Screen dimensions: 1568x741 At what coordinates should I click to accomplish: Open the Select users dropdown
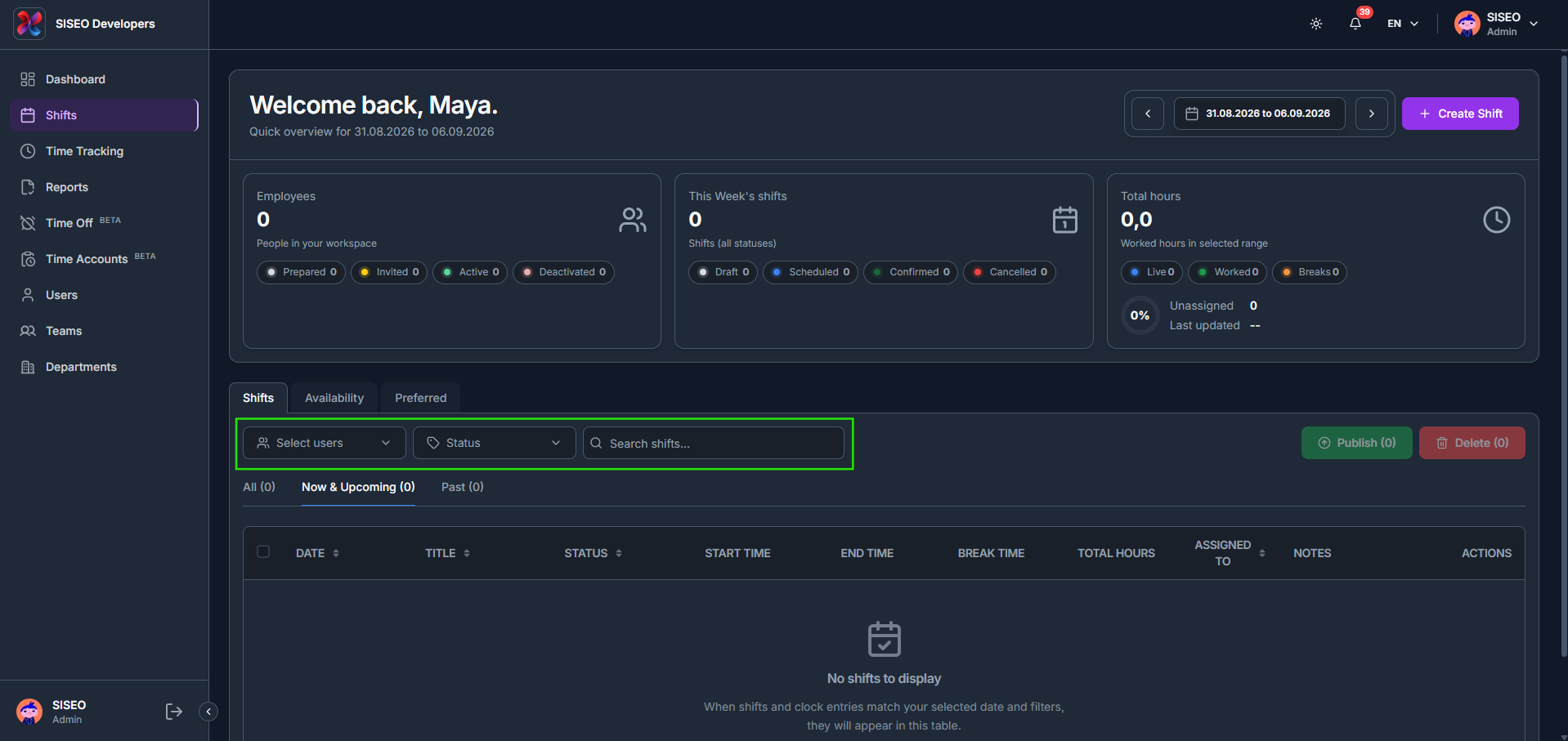[325, 443]
